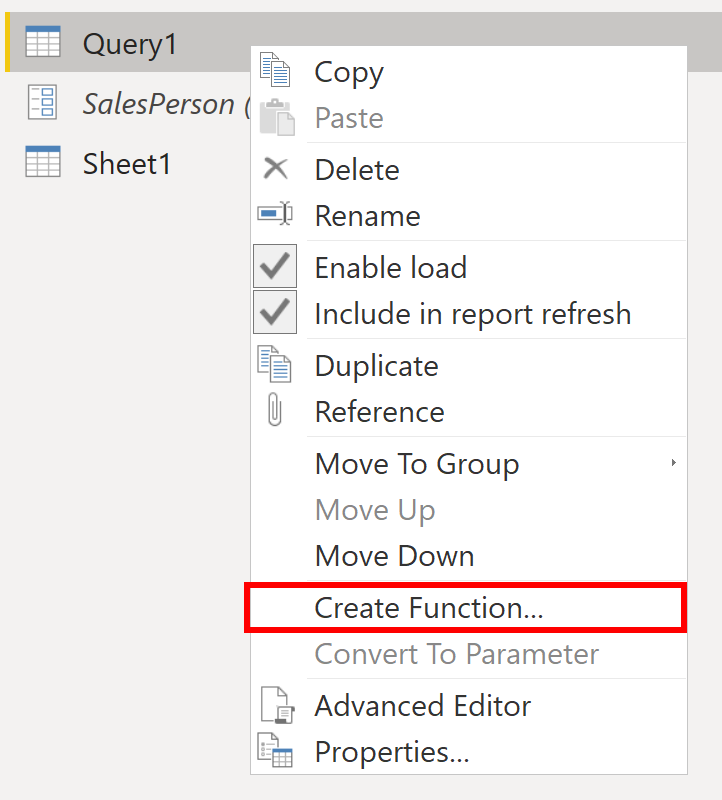Click the Properties icon
This screenshot has height=800, width=722.
point(277,750)
